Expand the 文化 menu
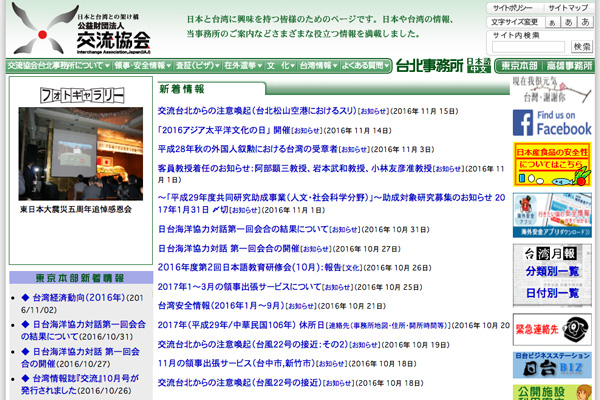600x400 pixels. click(281, 66)
